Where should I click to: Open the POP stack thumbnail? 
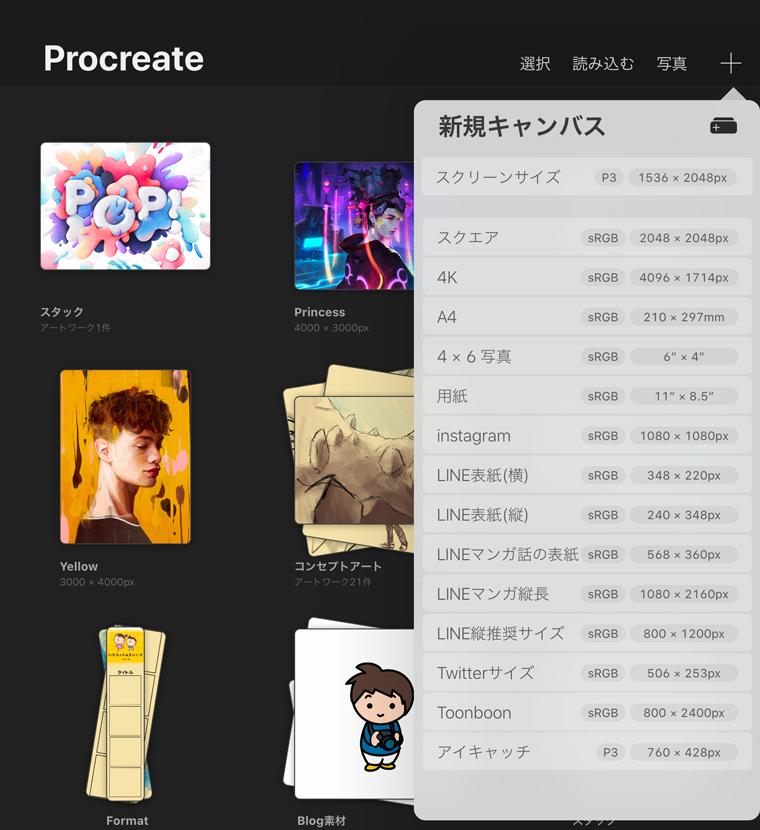125,206
